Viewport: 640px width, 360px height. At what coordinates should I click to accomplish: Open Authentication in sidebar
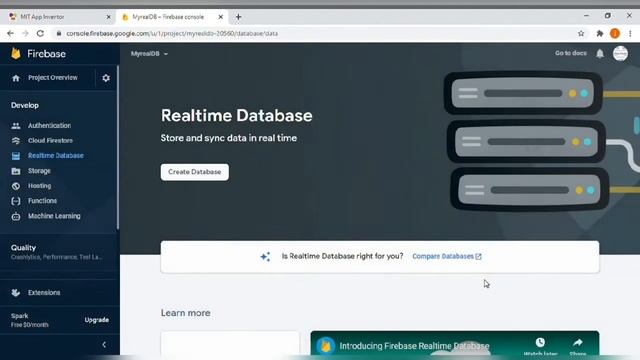point(49,126)
